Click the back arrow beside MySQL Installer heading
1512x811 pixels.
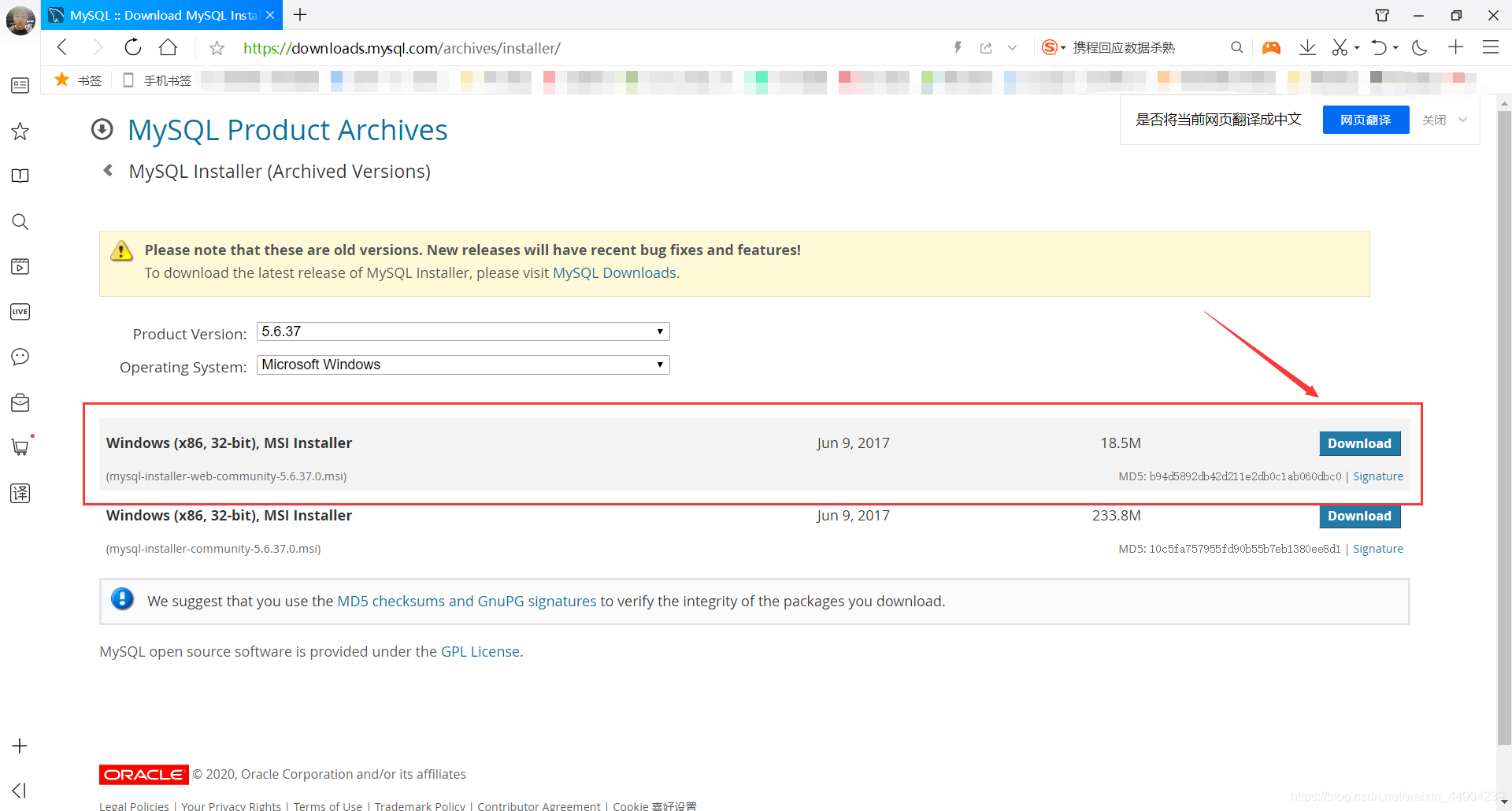click(x=108, y=170)
